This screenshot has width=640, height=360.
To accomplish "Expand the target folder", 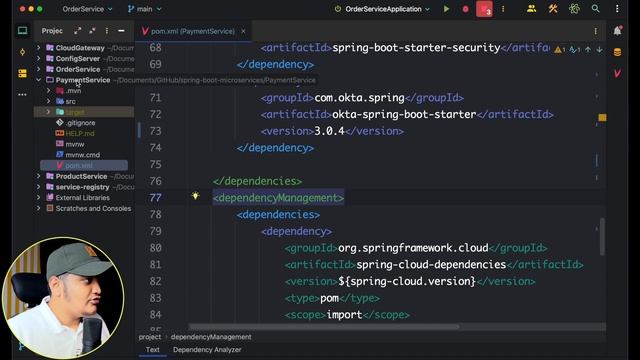I will coord(49,111).
